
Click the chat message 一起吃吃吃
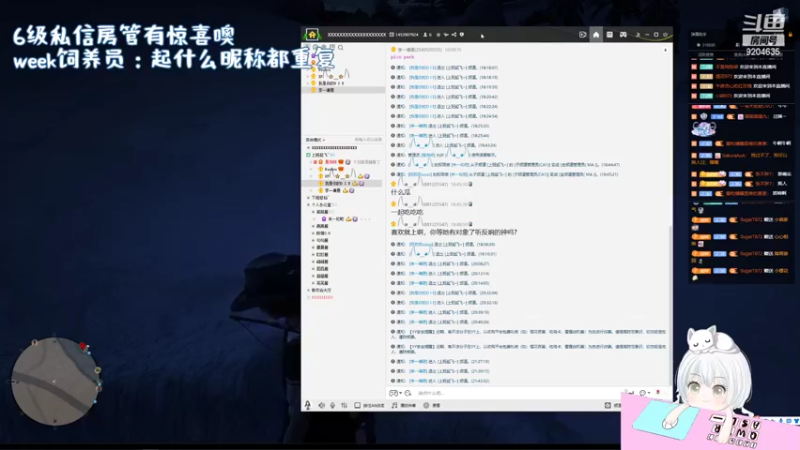point(407,212)
